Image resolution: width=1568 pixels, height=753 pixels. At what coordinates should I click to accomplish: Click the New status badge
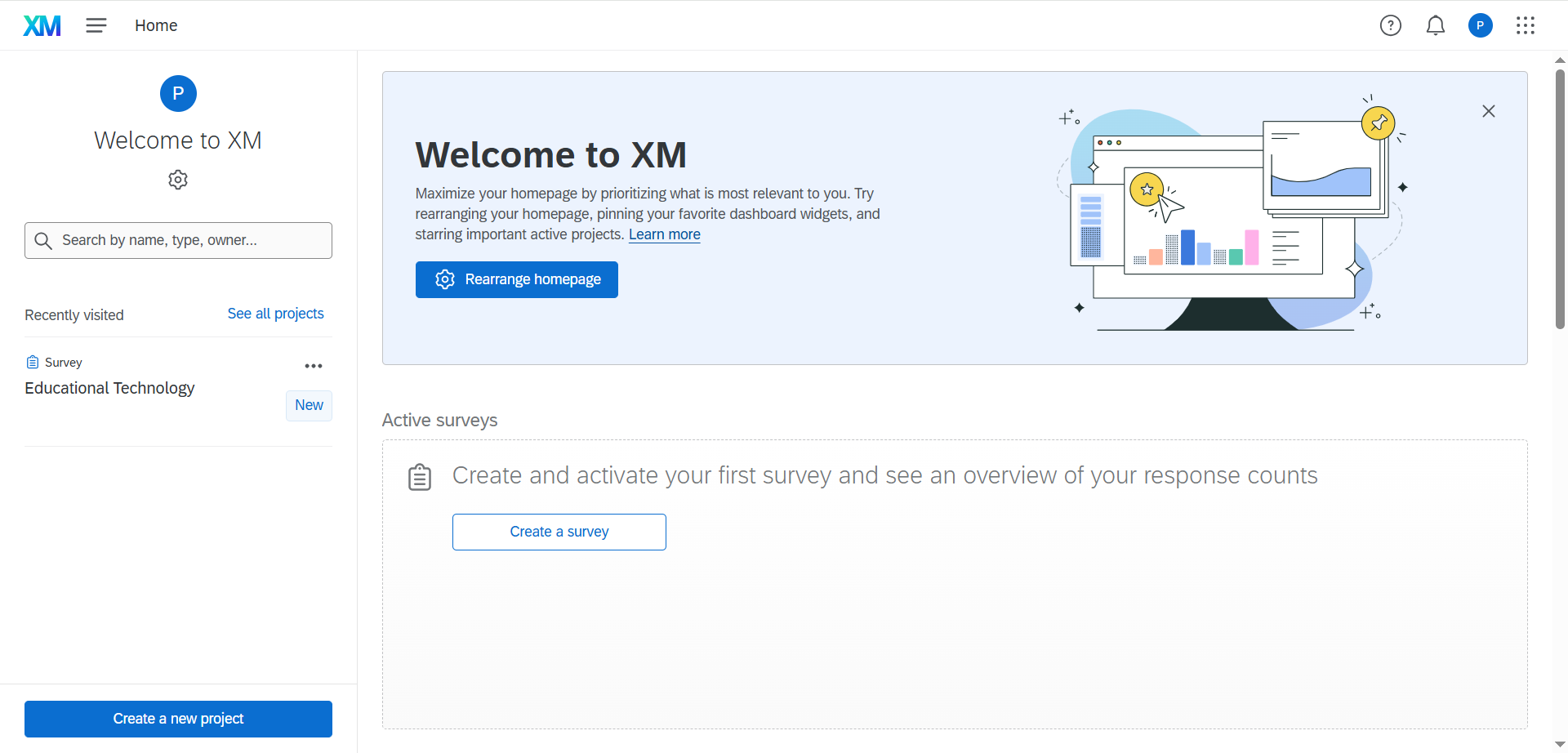(x=309, y=405)
